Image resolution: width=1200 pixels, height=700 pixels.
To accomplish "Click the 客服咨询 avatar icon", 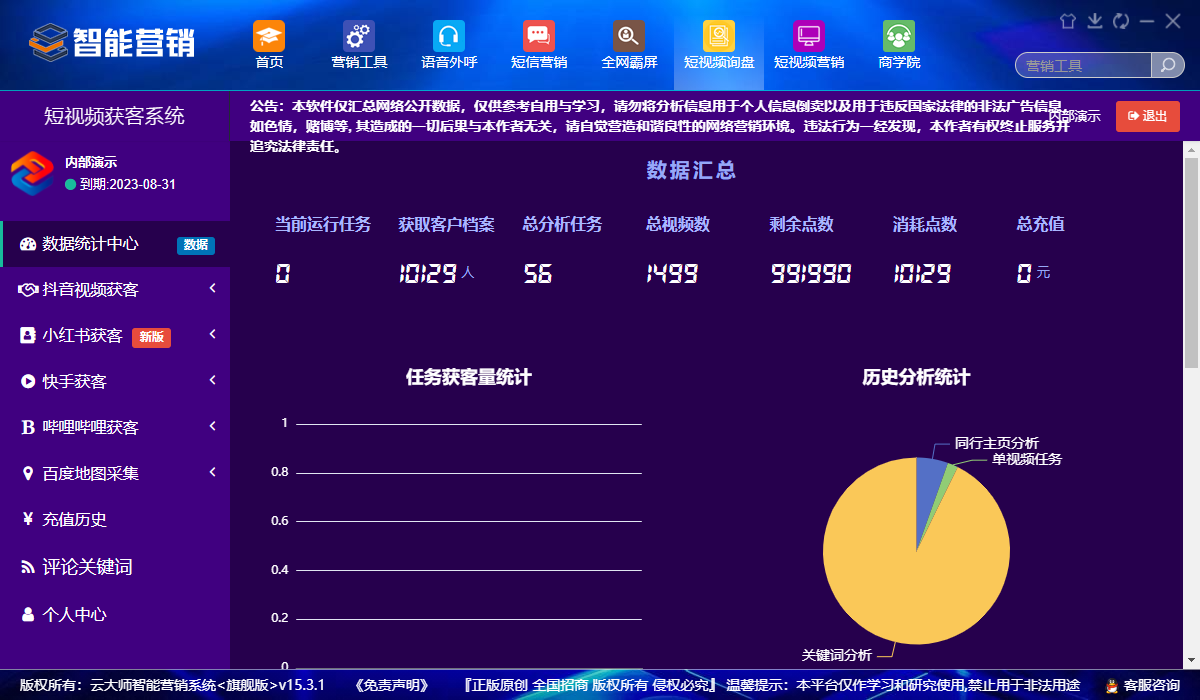I will pos(1111,686).
